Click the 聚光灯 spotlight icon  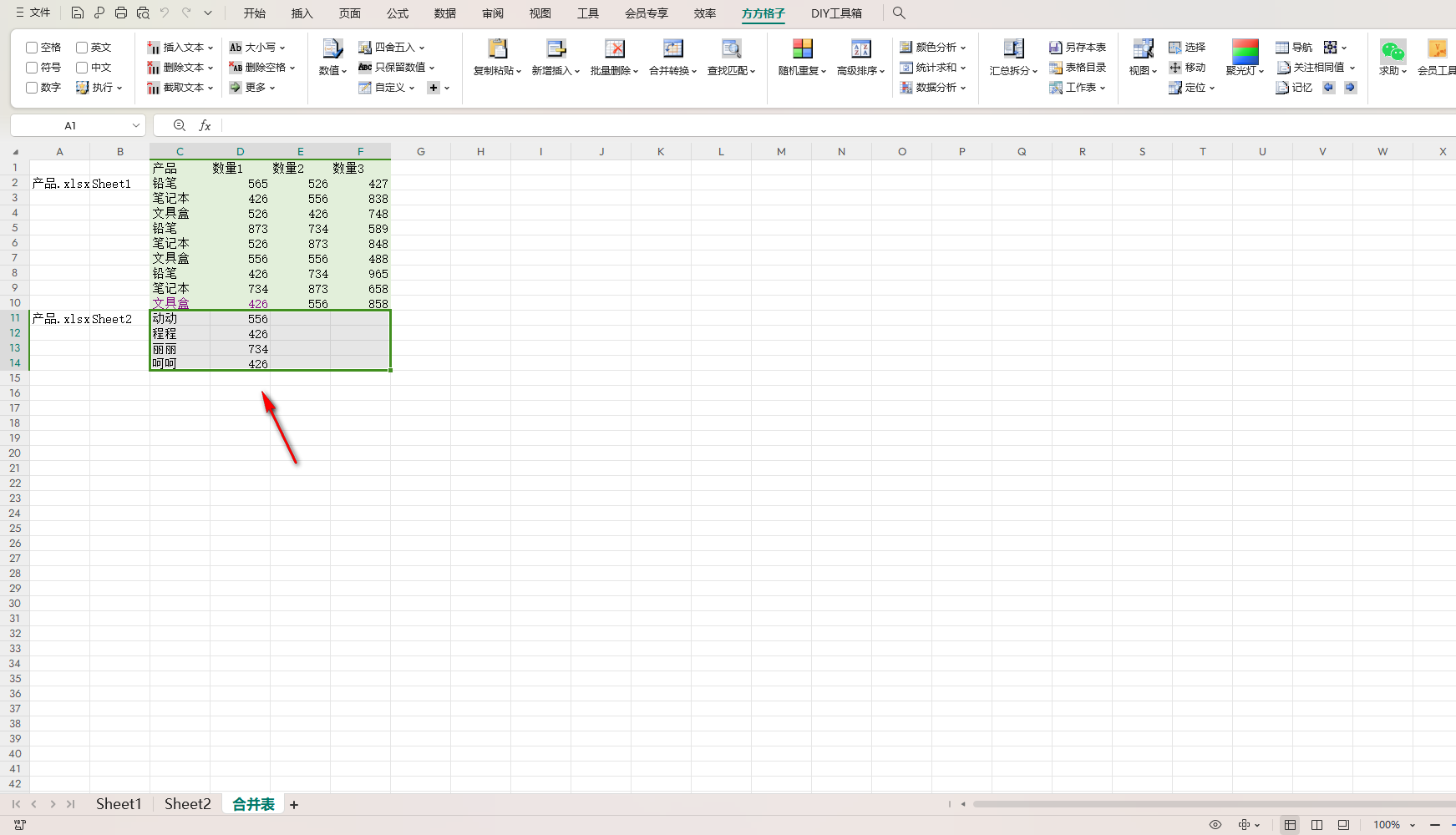[x=1245, y=51]
